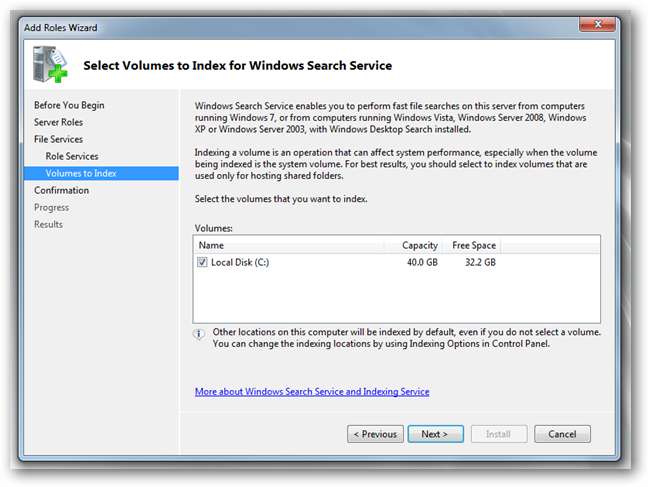Jump to the Role Services sub-step
Viewport: 649px width, 487px height.
72,156
